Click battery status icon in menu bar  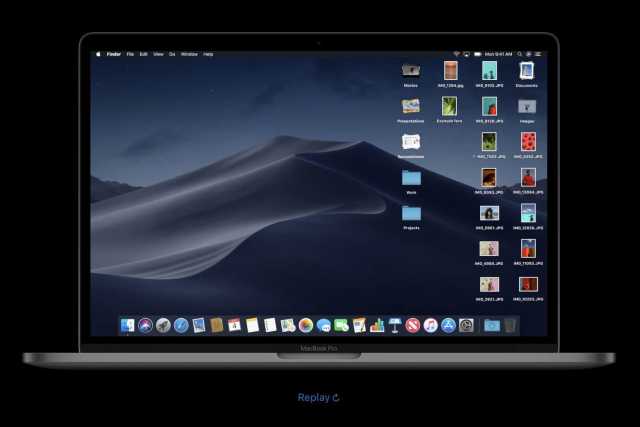(x=478, y=54)
